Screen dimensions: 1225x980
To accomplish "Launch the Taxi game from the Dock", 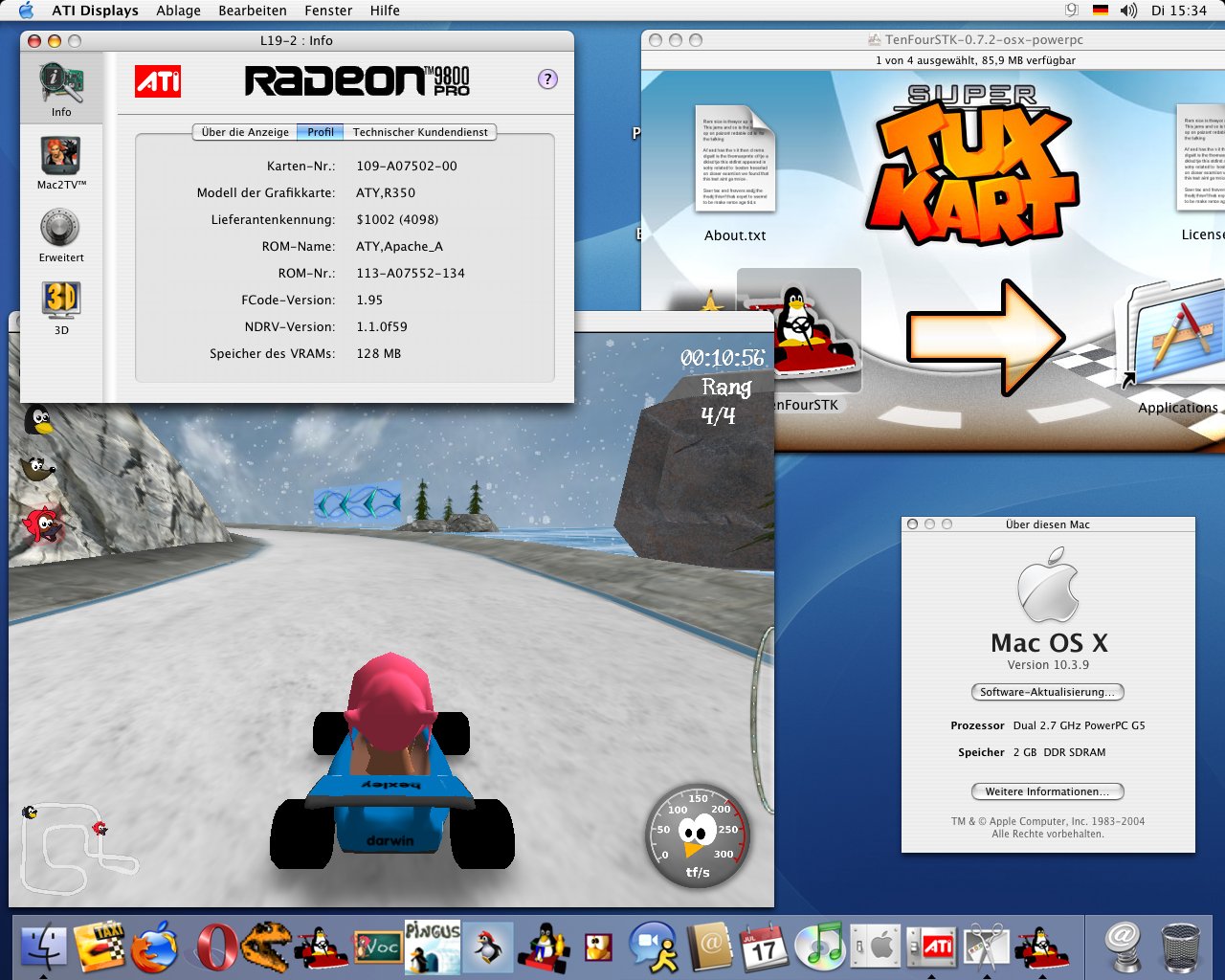I will pyautogui.click(x=100, y=947).
